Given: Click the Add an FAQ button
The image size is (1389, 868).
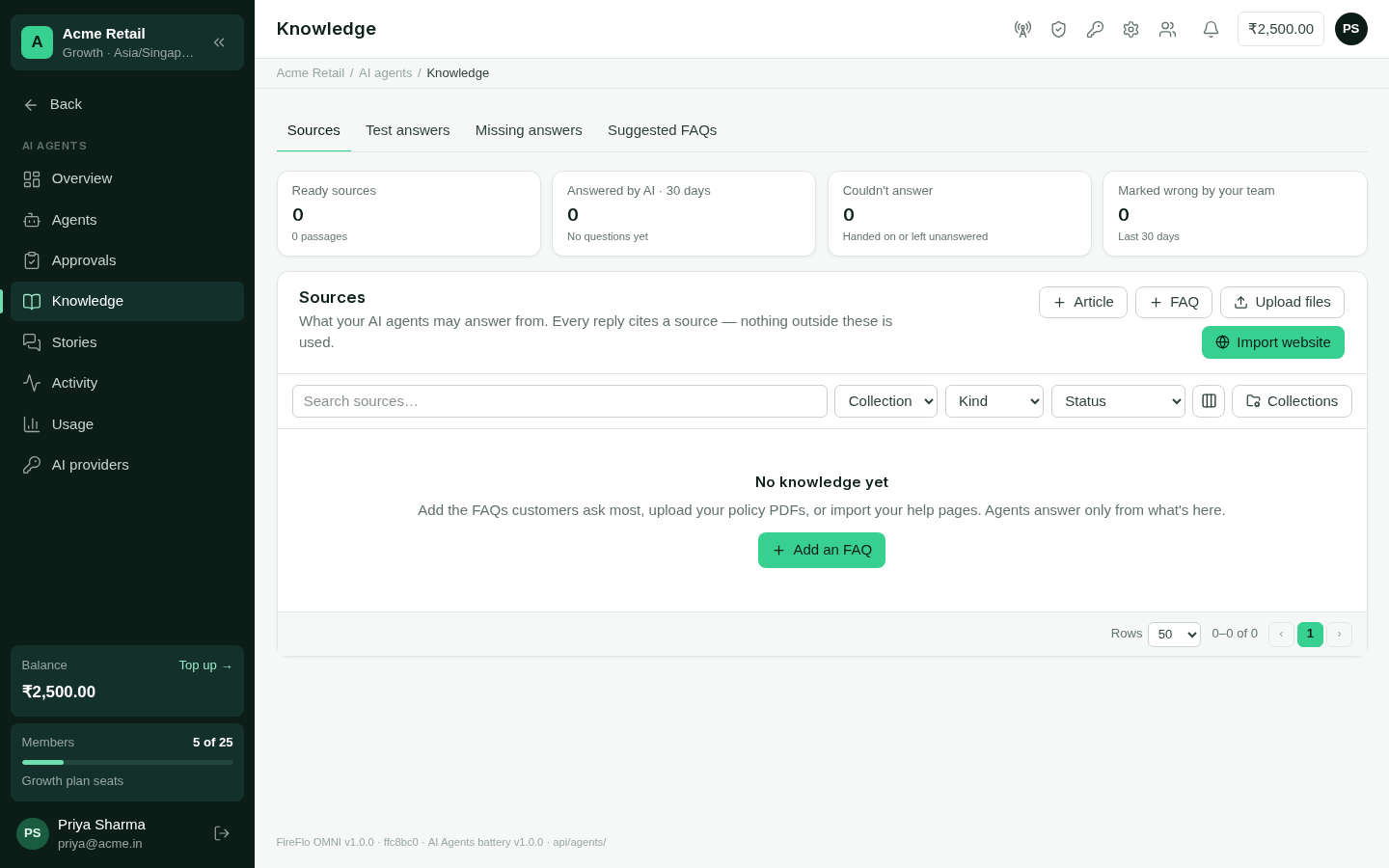Looking at the screenshot, I should (x=822, y=550).
